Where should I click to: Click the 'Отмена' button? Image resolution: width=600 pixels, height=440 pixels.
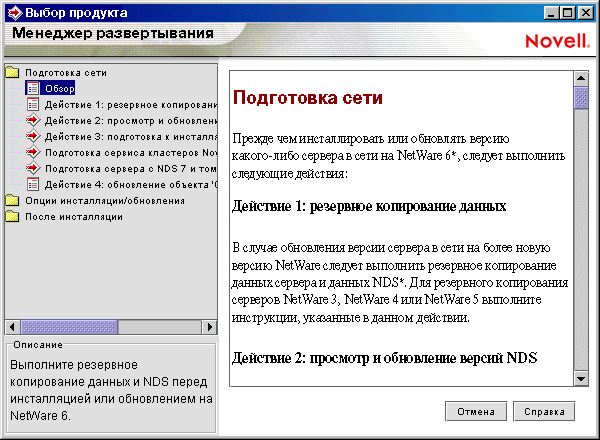(x=476, y=411)
